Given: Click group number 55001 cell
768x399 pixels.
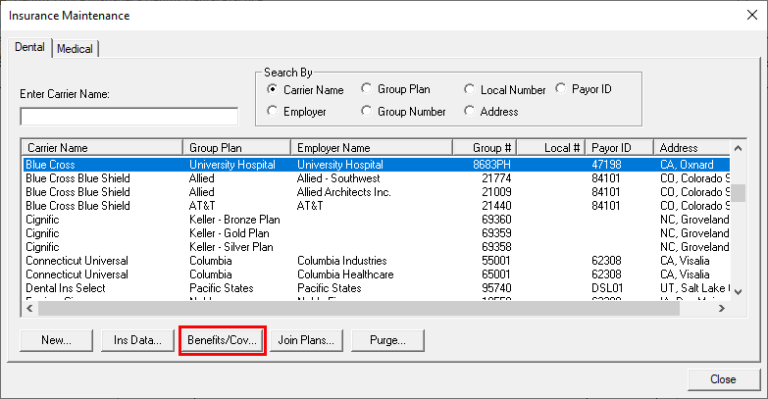Looking at the screenshot, I should click(x=496, y=260).
